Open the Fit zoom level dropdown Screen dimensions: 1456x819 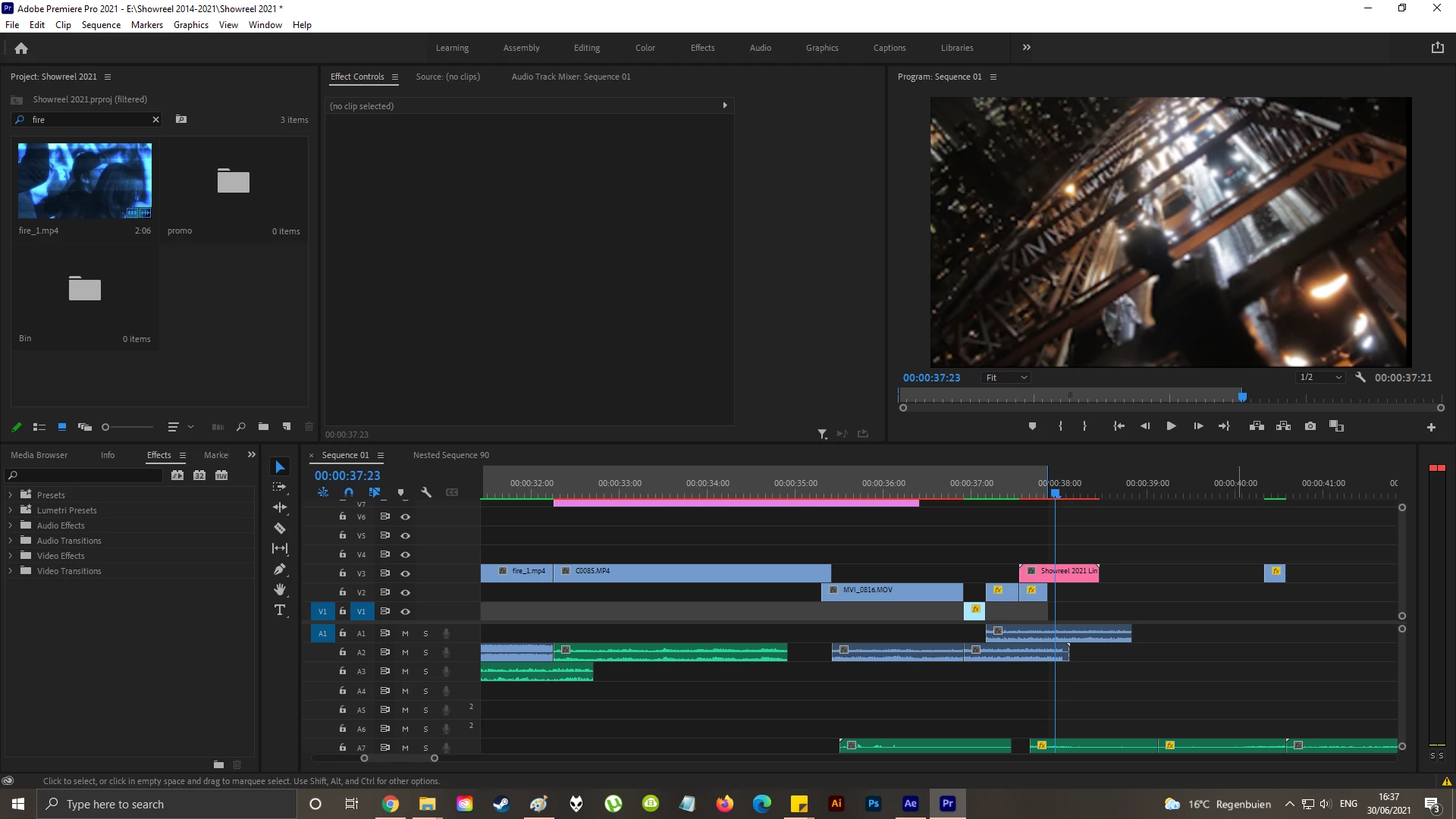(x=1006, y=378)
